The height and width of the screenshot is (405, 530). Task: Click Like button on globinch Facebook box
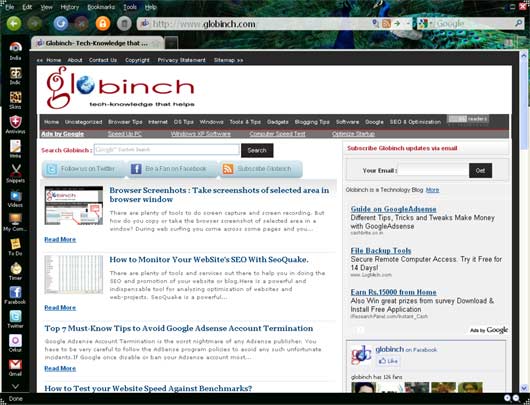coord(388,361)
